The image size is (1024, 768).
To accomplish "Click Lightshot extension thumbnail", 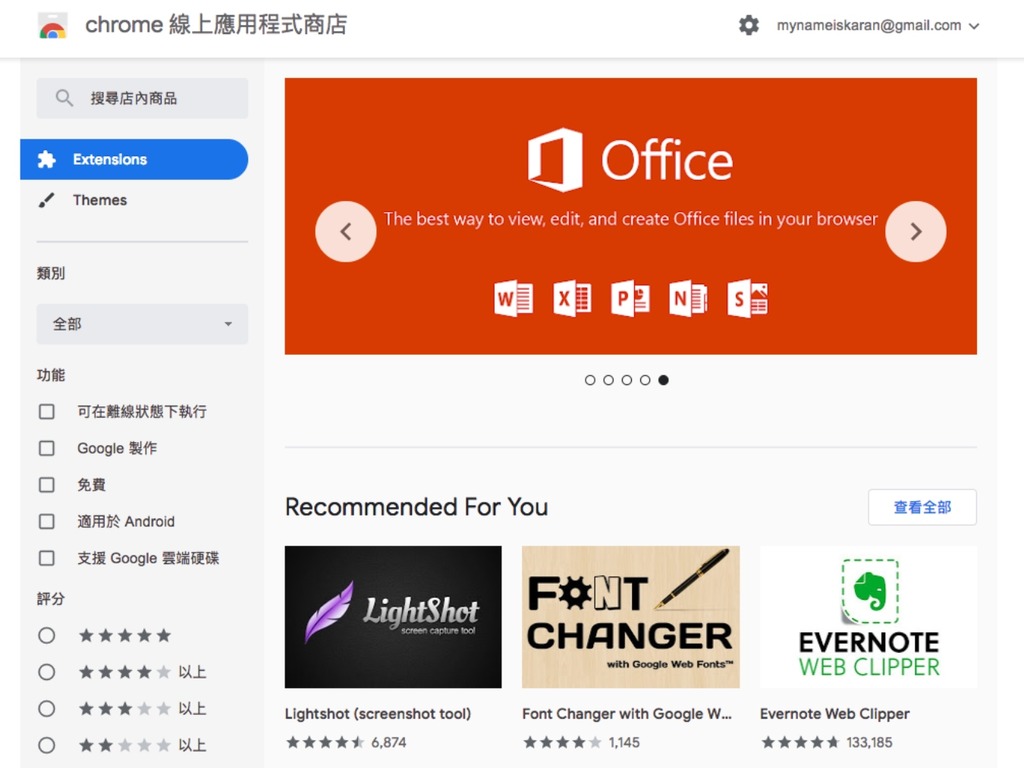I will pos(393,616).
